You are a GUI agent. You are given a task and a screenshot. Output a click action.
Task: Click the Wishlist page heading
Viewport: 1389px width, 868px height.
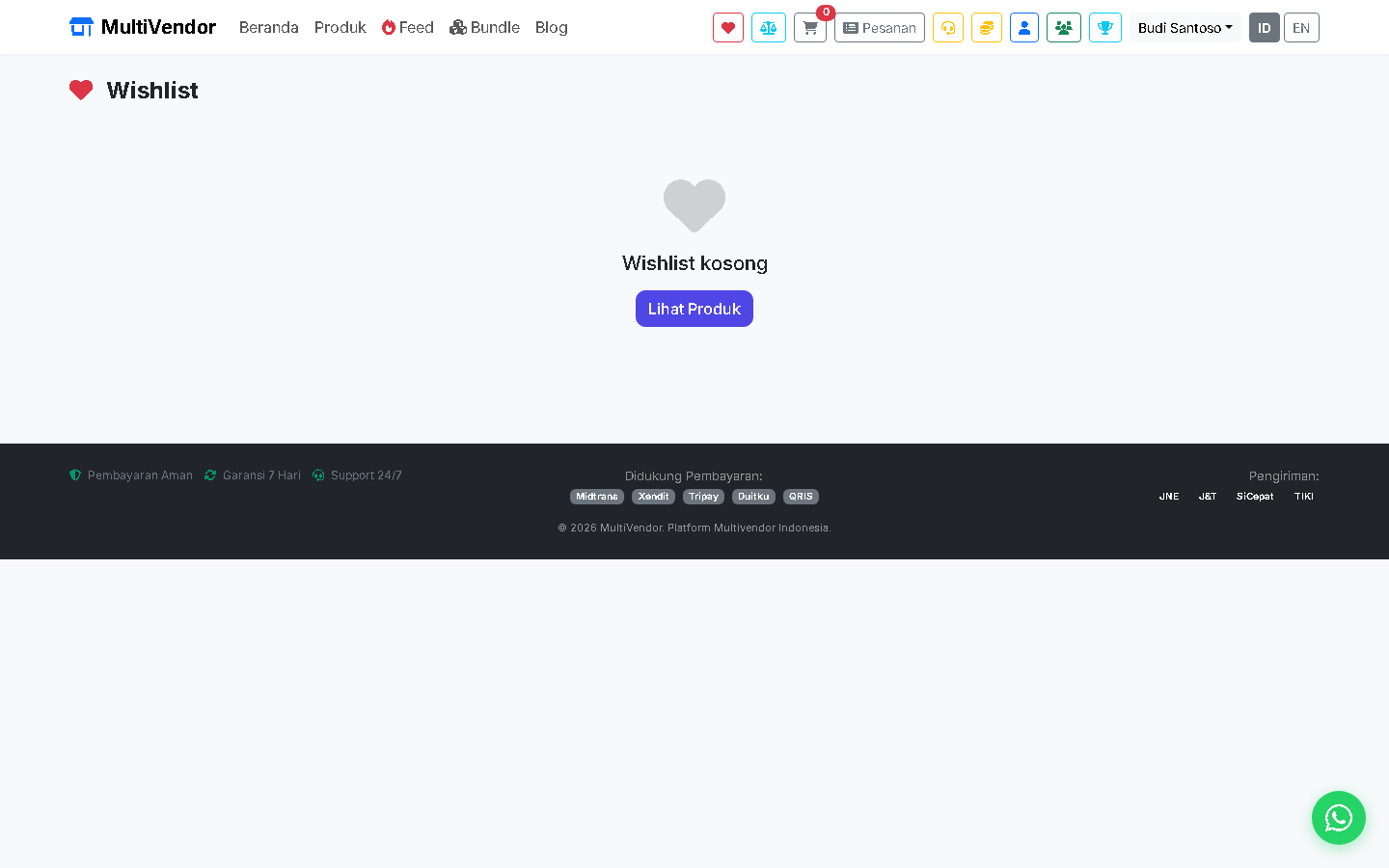tap(152, 90)
